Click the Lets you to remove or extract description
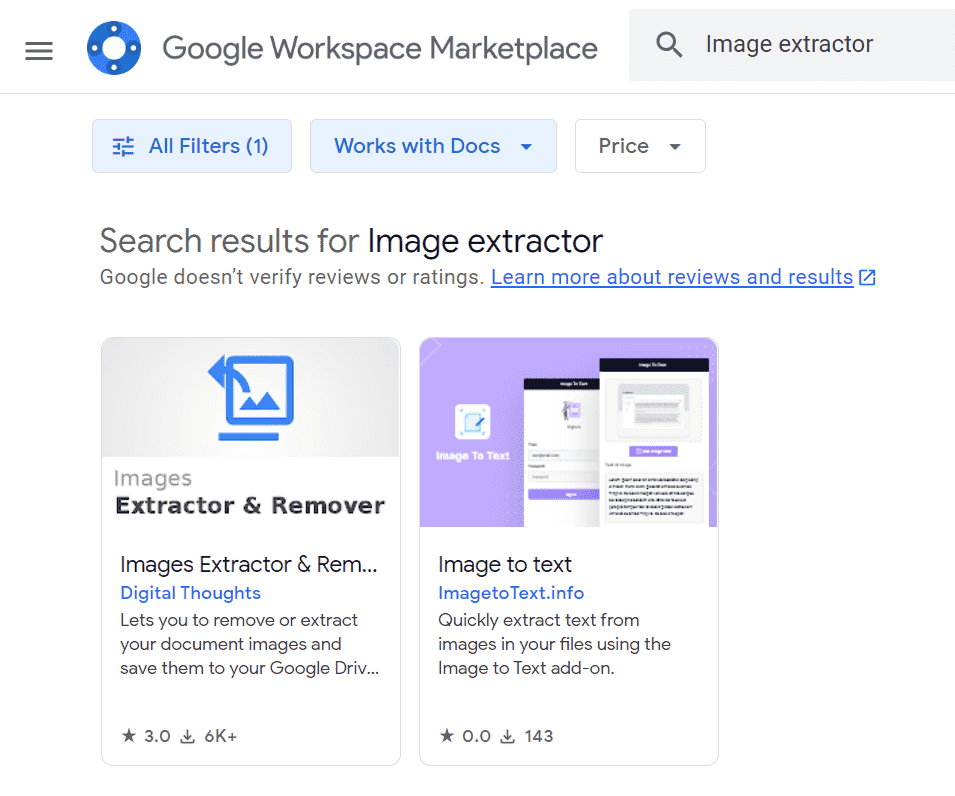This screenshot has height=796, width=955. (x=250, y=644)
